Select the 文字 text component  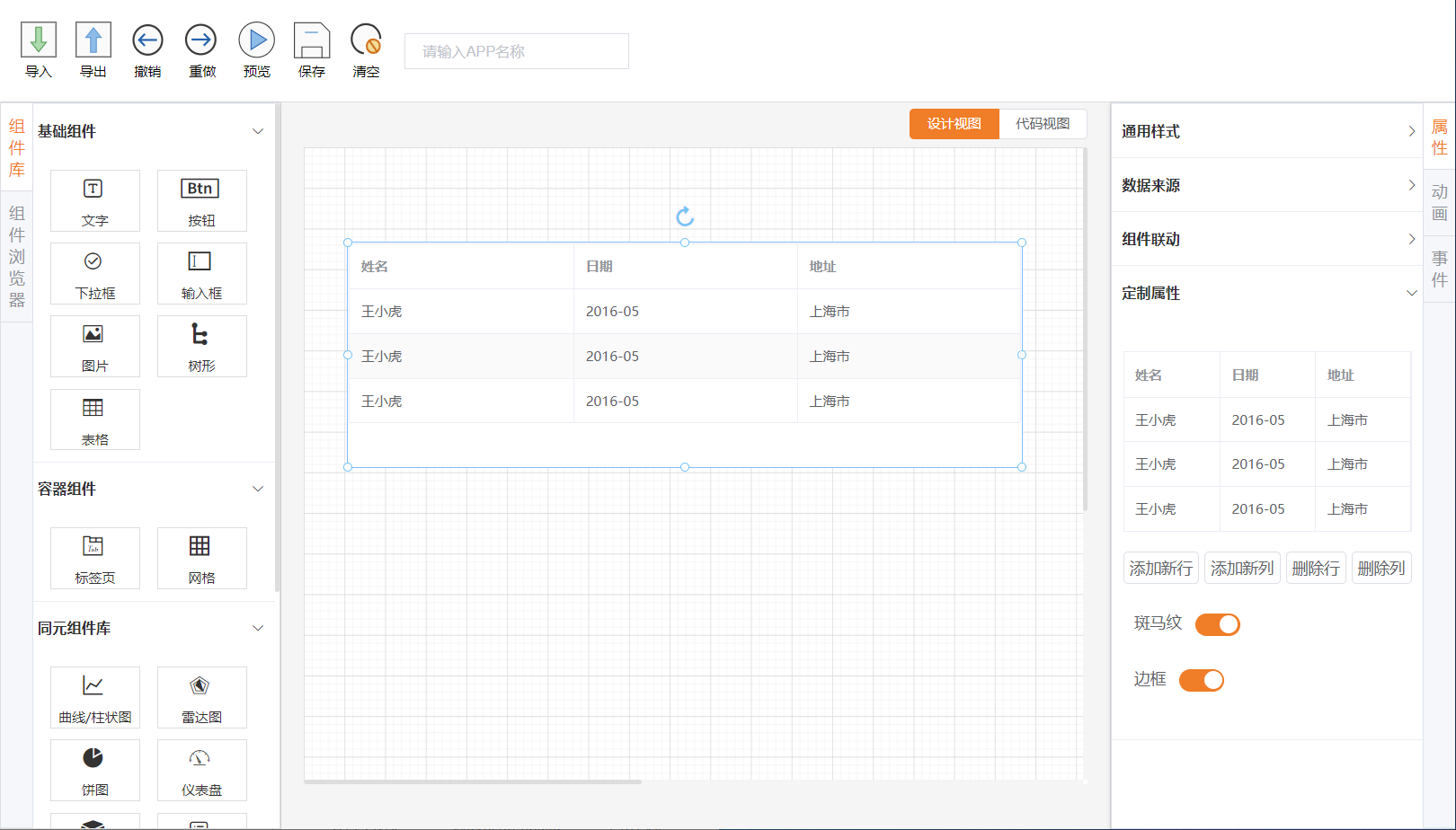95,201
